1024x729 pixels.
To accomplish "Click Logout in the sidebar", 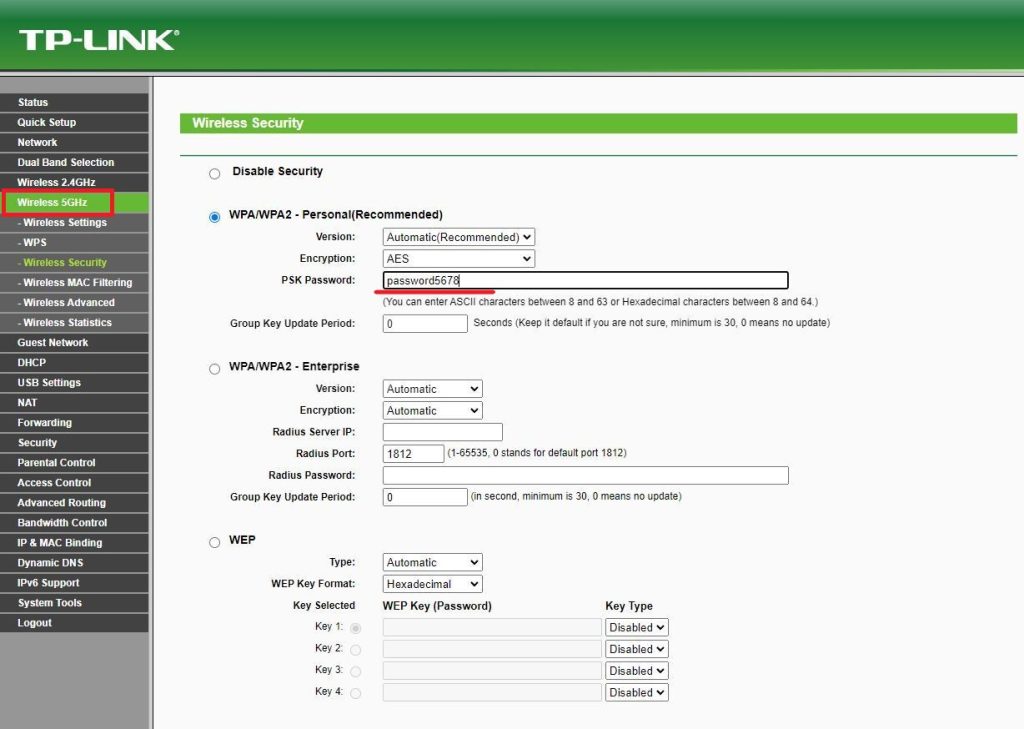I will [34, 622].
